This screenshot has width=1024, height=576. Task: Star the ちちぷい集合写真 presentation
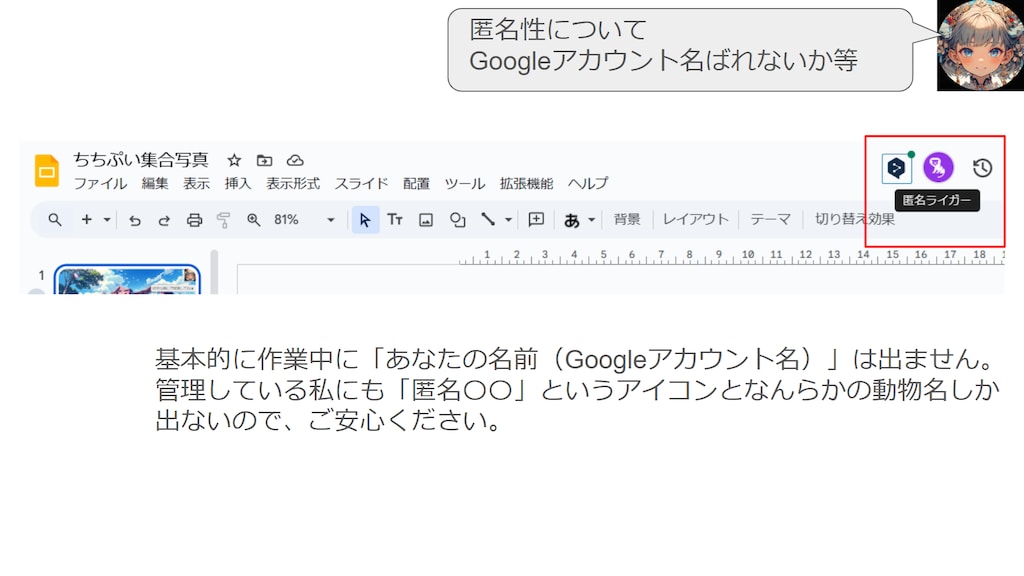pyautogui.click(x=233, y=160)
